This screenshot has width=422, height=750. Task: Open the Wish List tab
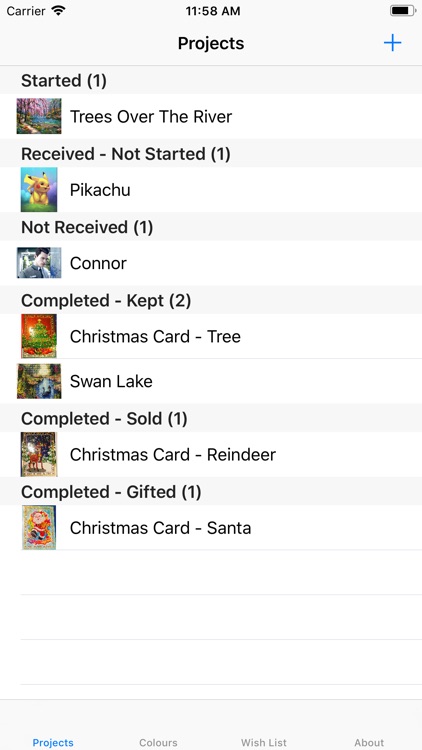pos(264,742)
